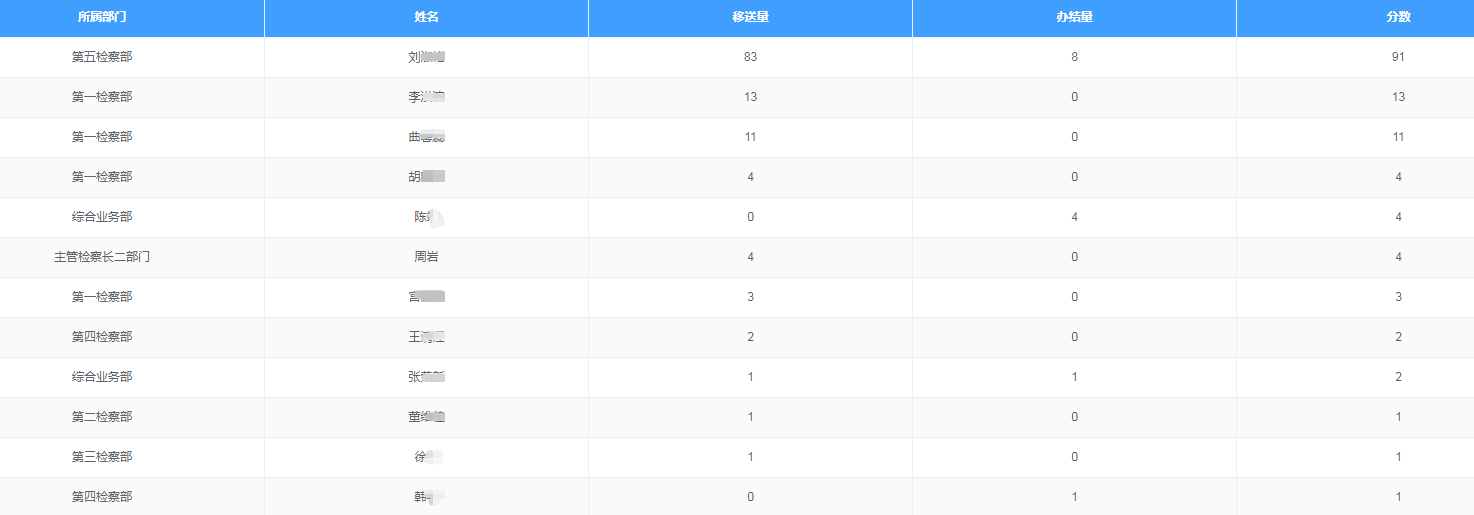This screenshot has height=515, width=1474.
Task: Select the 第三检察部 department cell
Action: [x=102, y=457]
